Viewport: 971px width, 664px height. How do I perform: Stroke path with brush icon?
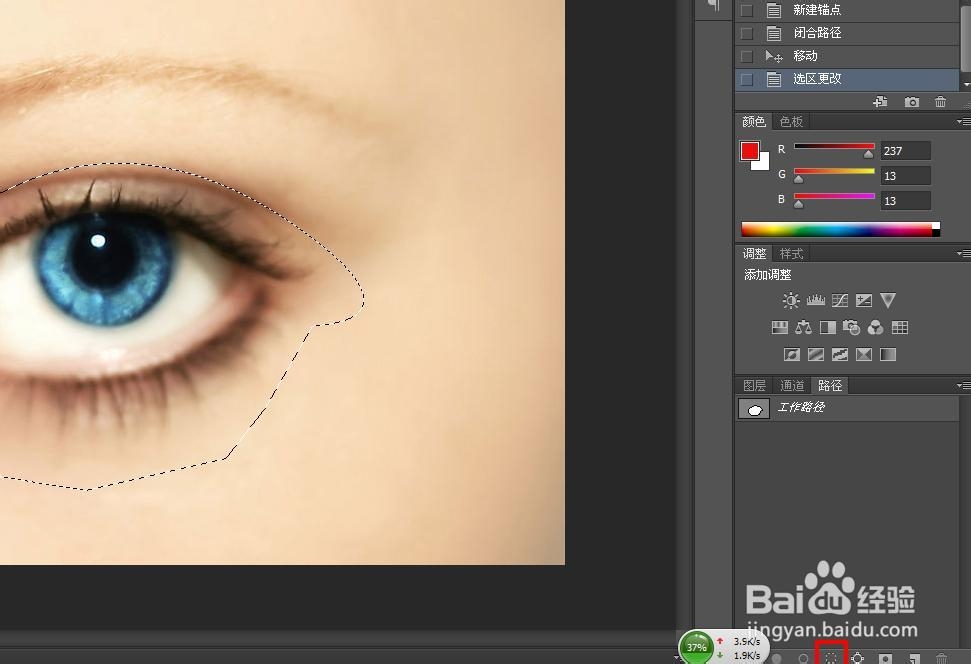click(803, 657)
